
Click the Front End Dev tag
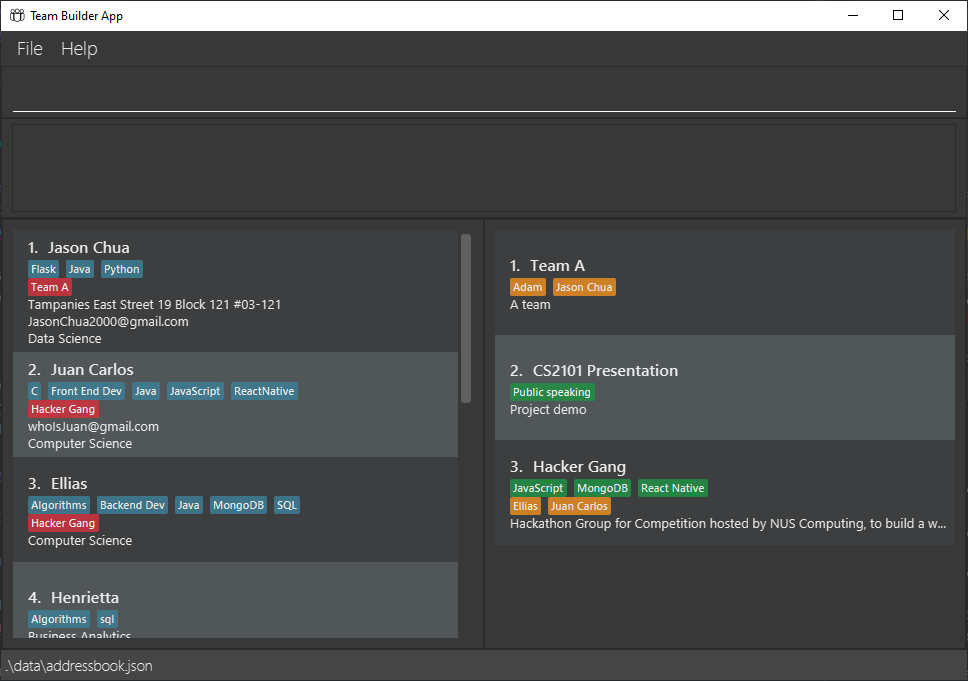coord(87,391)
